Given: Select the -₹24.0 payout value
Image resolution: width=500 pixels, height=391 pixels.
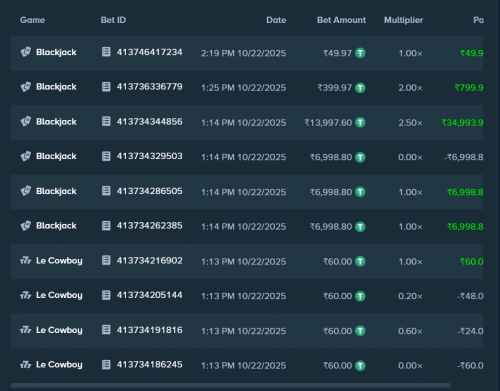Looking at the screenshot, I should click(x=470, y=331).
